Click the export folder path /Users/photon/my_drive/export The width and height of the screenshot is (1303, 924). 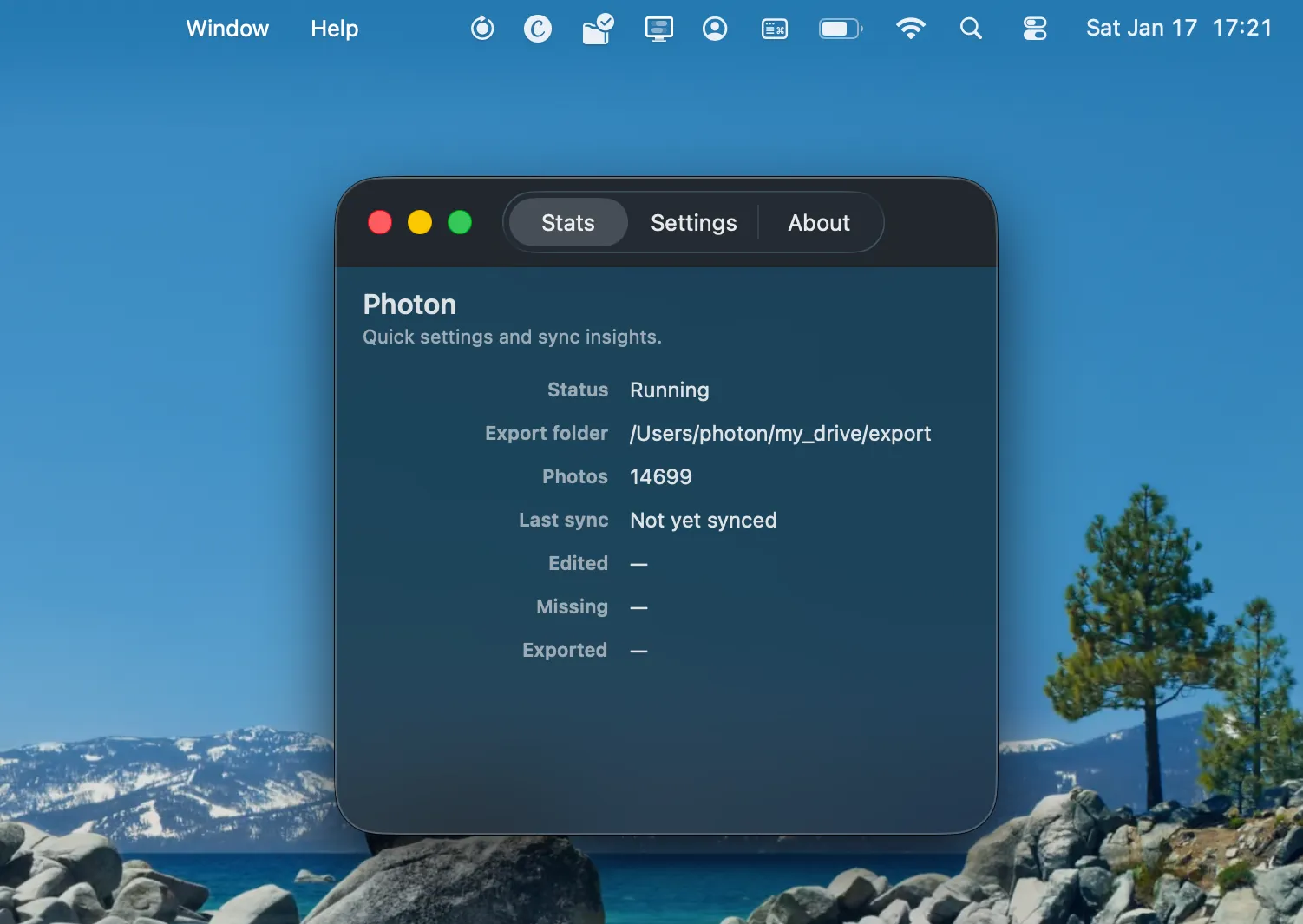780,433
